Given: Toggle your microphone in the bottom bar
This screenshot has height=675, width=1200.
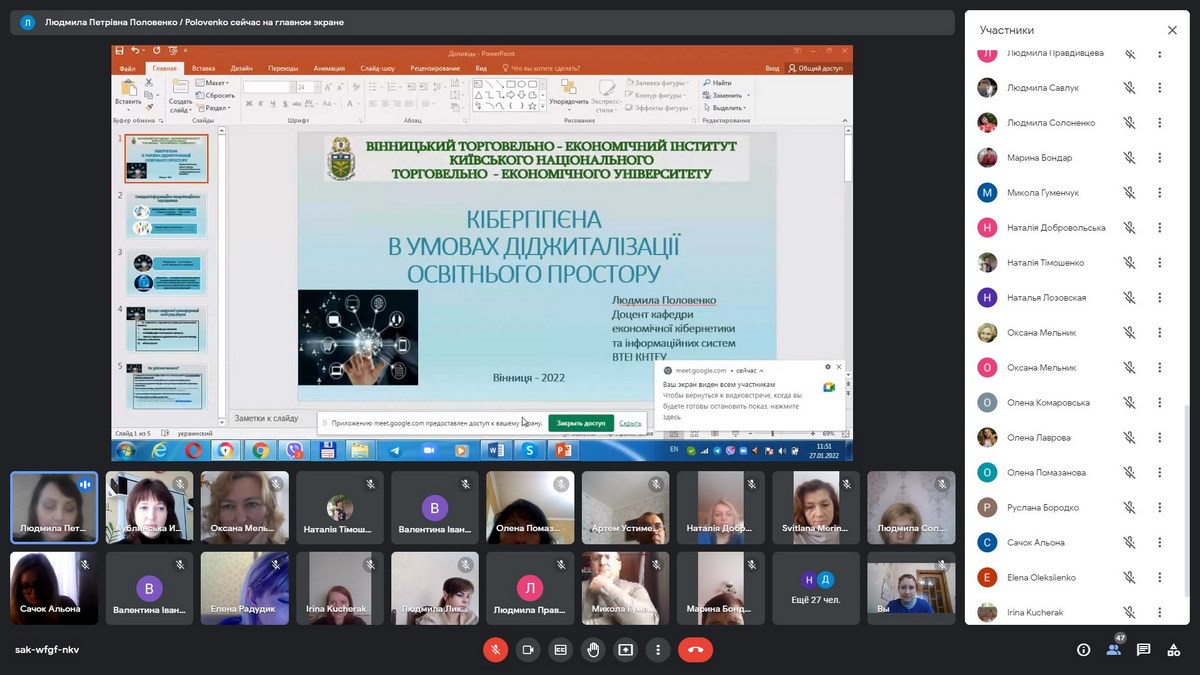Looking at the screenshot, I should tap(495, 650).
